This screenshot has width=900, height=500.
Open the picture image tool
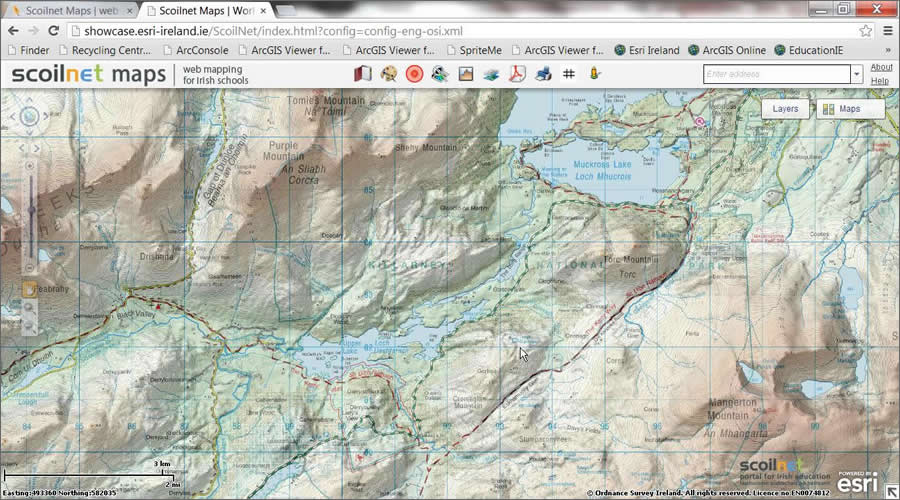coord(466,74)
